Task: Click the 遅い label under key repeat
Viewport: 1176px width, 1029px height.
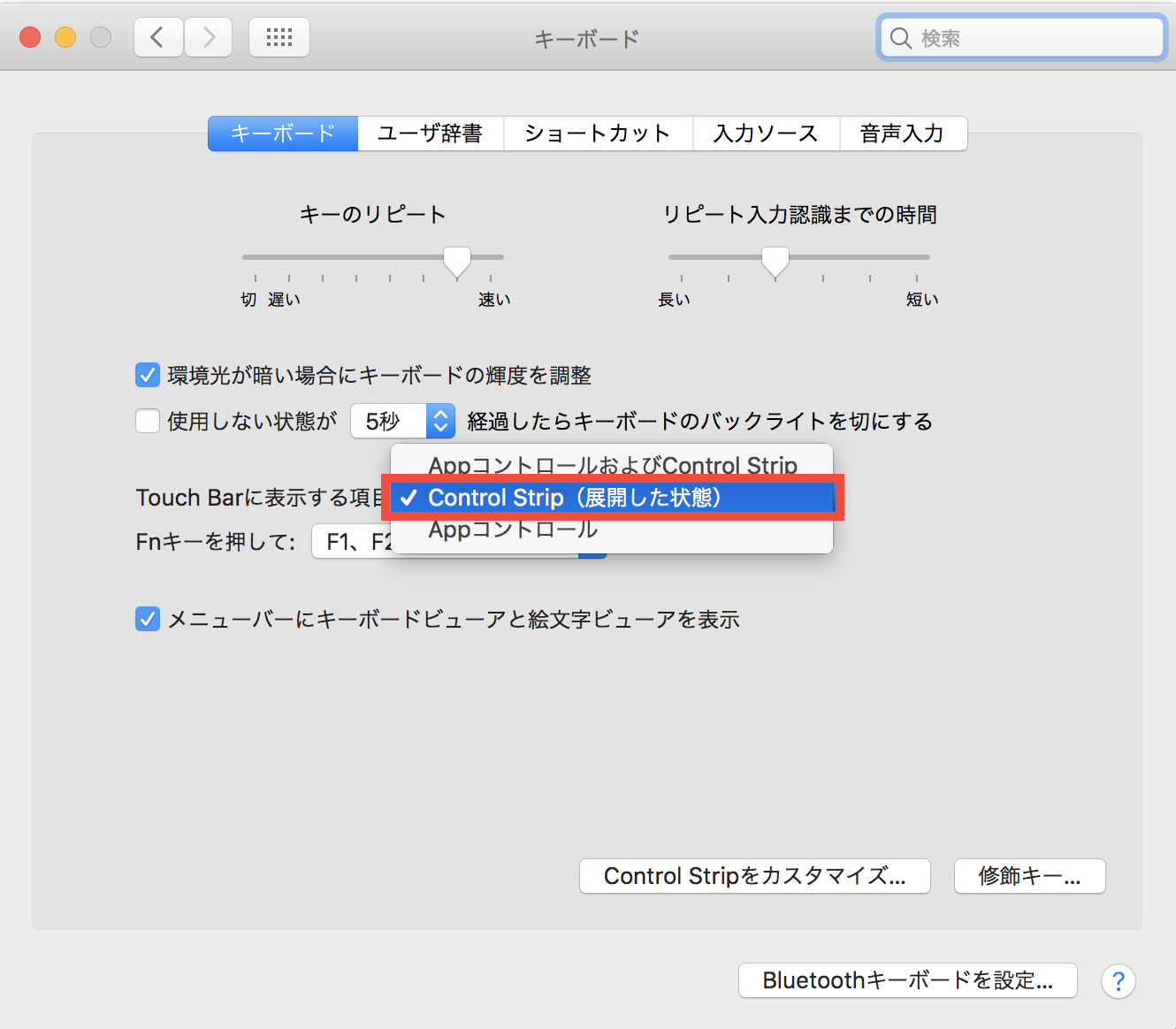Action: 284,300
